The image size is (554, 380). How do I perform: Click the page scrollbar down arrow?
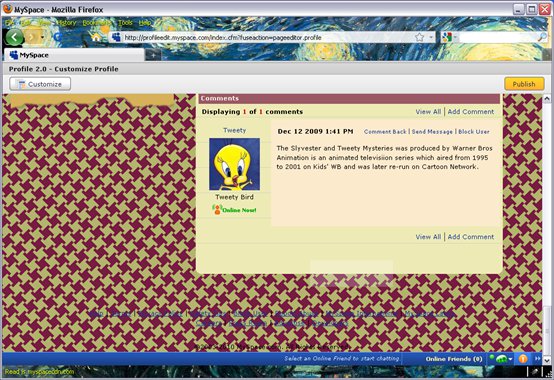click(x=547, y=360)
